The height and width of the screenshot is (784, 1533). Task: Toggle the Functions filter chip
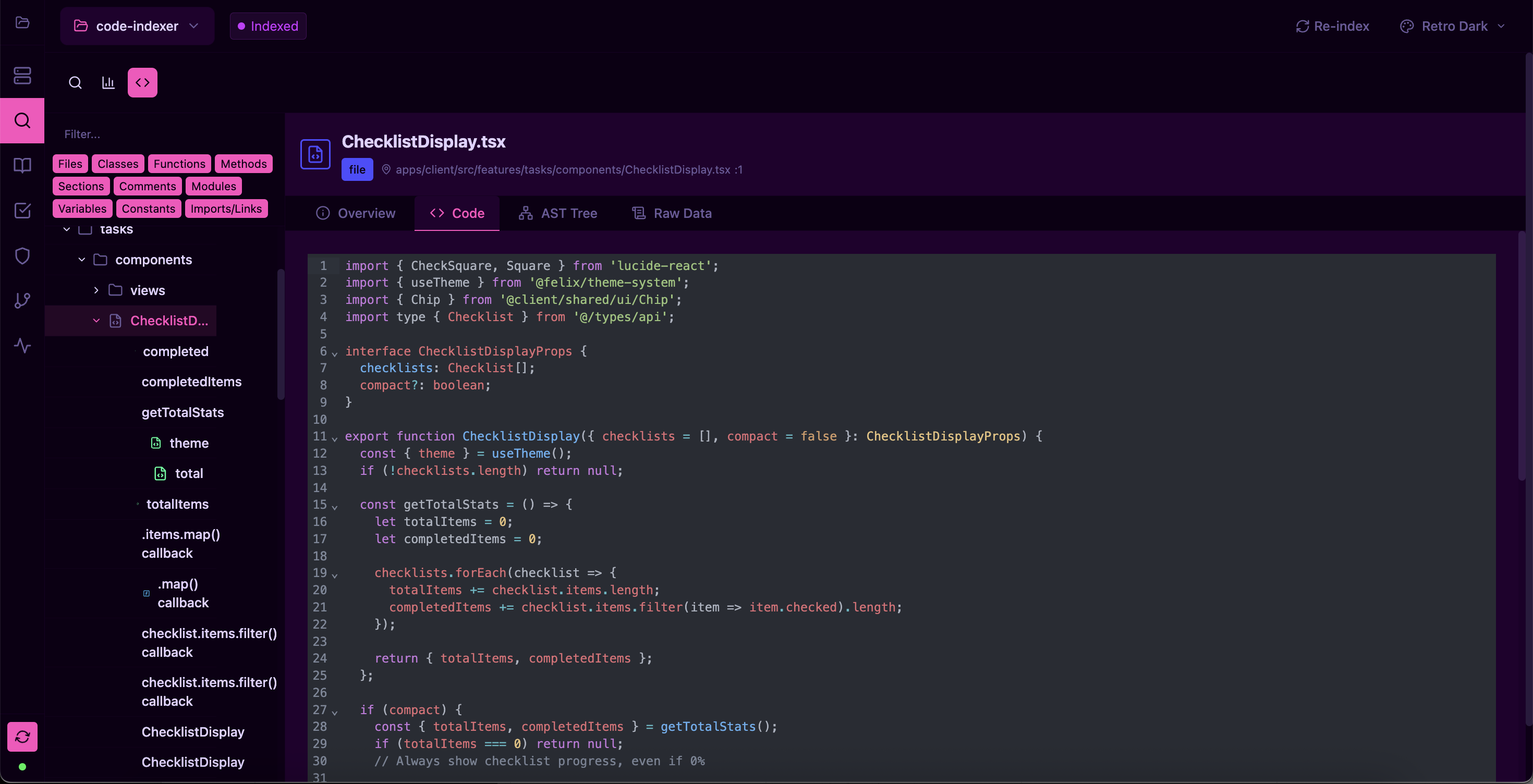179,164
